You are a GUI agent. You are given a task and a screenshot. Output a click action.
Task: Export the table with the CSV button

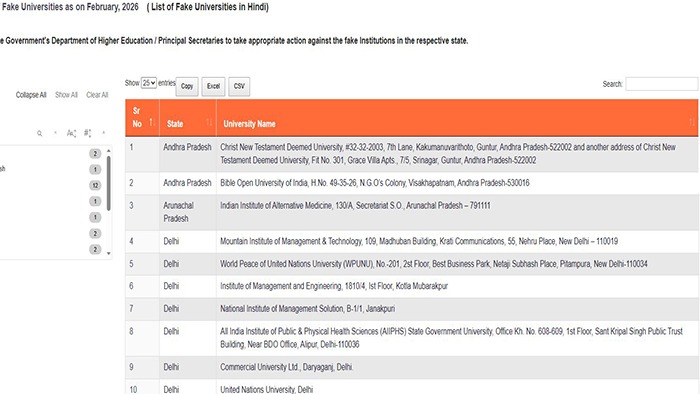[239, 86]
